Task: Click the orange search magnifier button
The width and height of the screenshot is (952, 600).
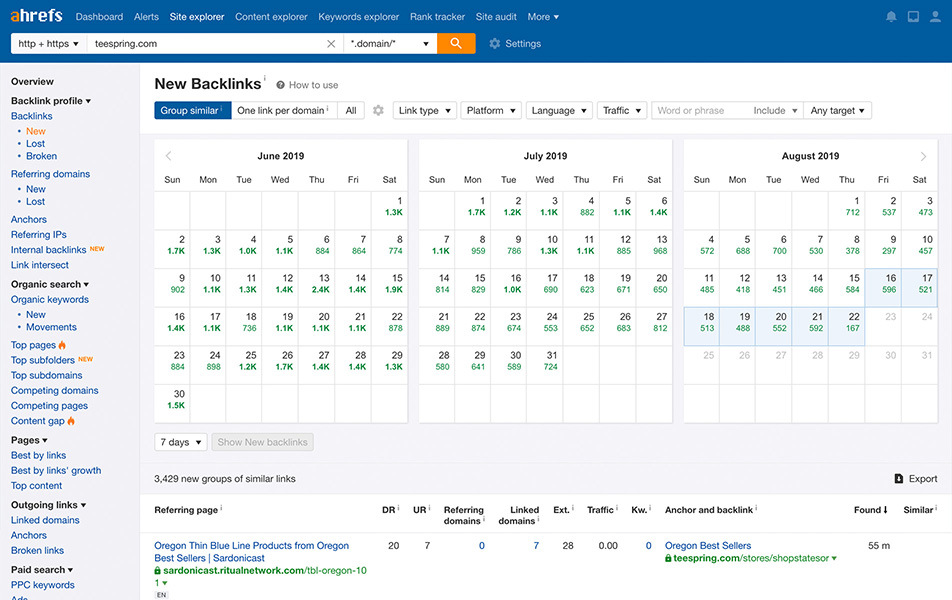Action: coord(456,44)
